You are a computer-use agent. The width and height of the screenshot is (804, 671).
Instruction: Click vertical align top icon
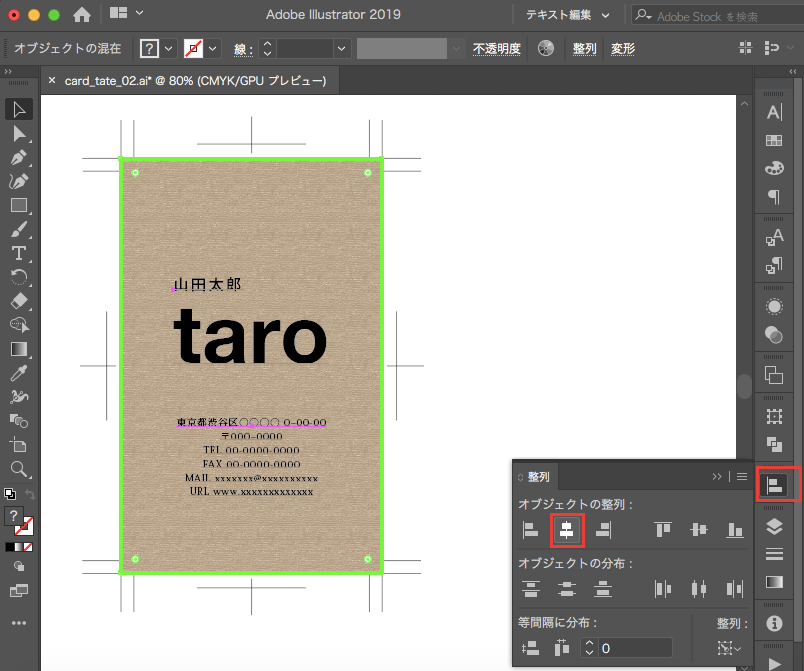663,530
